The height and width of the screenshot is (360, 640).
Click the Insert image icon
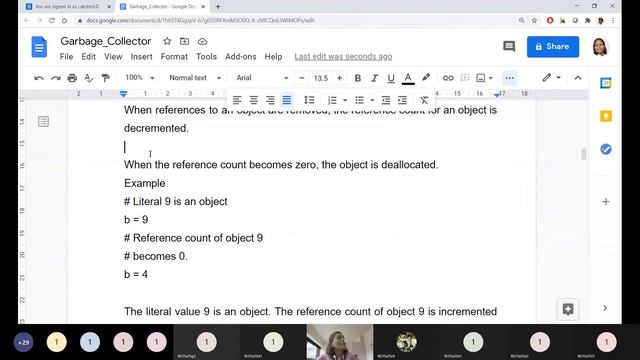pos(481,78)
